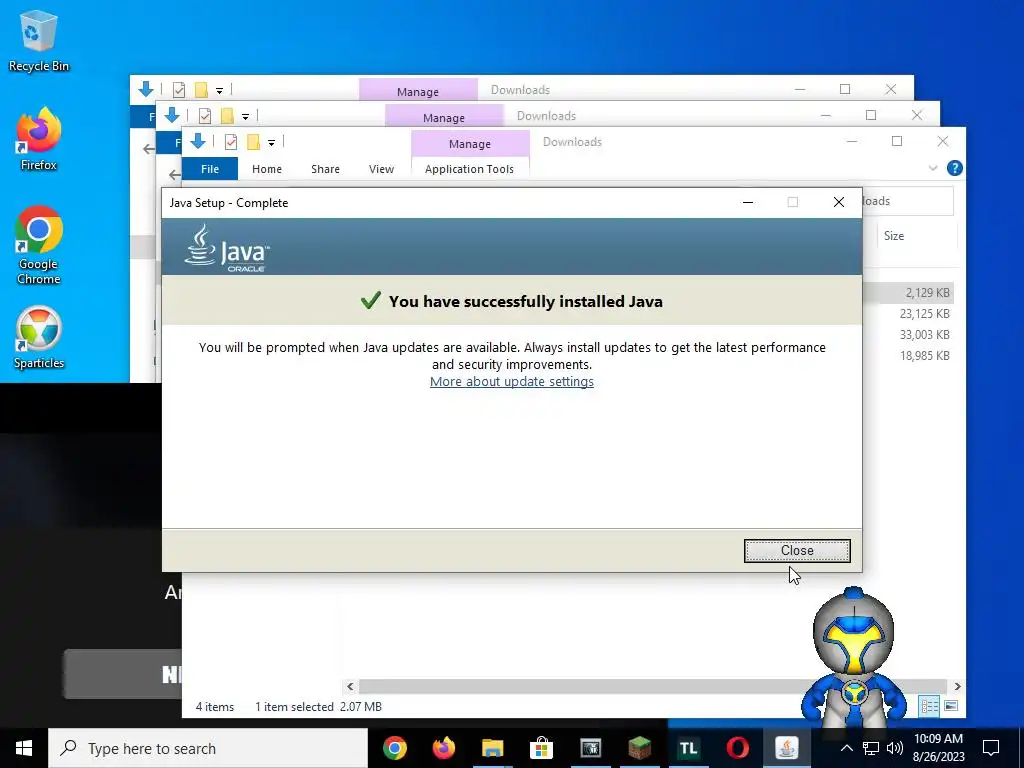Open the quick access toolbar customize dropdown in front window

(271, 142)
